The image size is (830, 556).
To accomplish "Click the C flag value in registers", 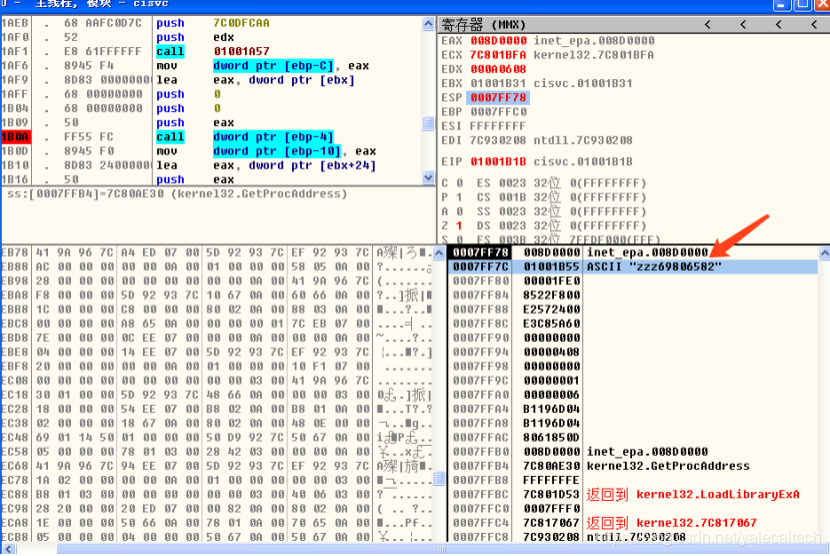I will [459, 183].
